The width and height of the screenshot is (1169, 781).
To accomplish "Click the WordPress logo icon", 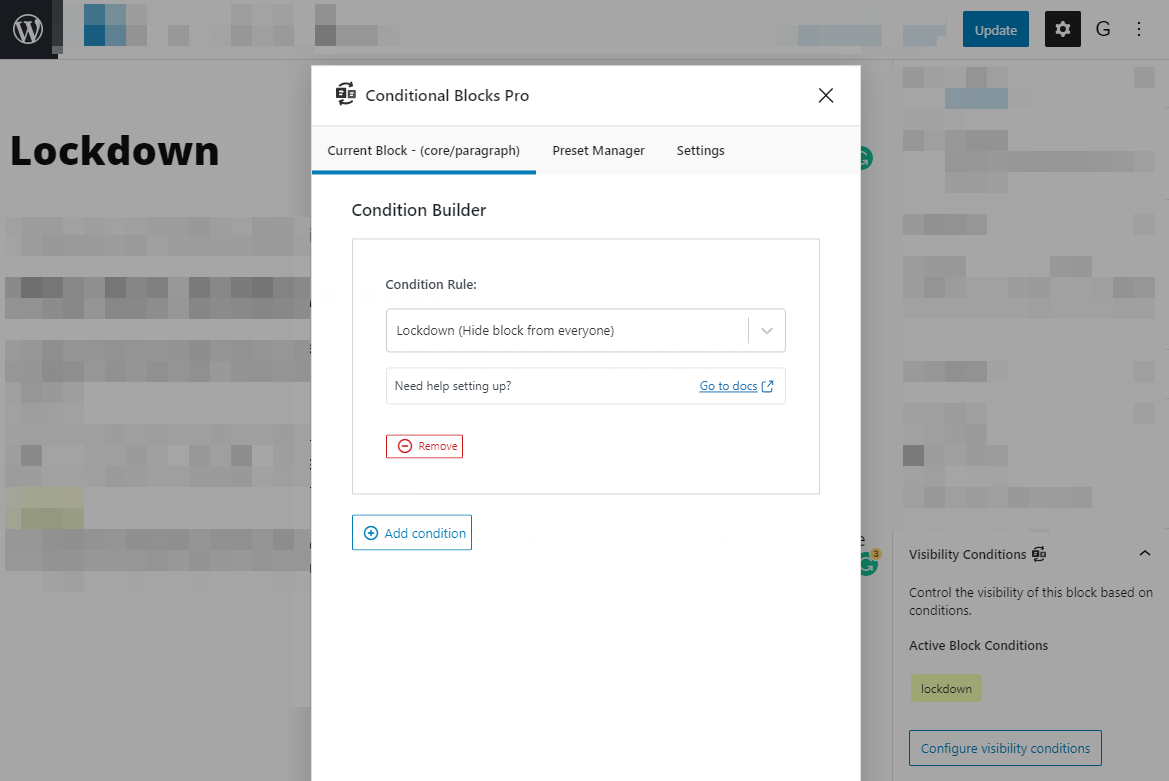I will click(x=27, y=28).
